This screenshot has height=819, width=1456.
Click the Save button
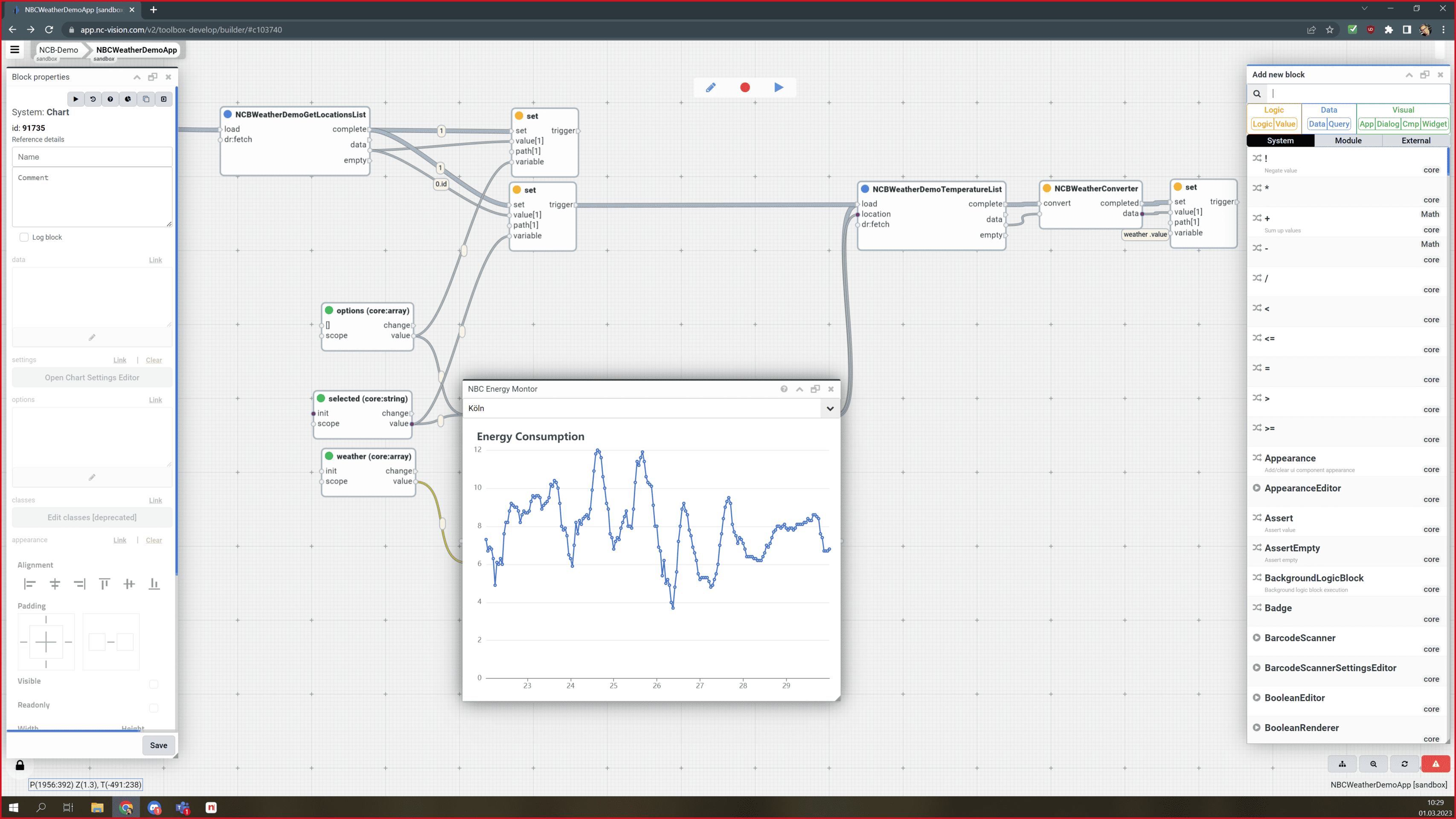(158, 745)
